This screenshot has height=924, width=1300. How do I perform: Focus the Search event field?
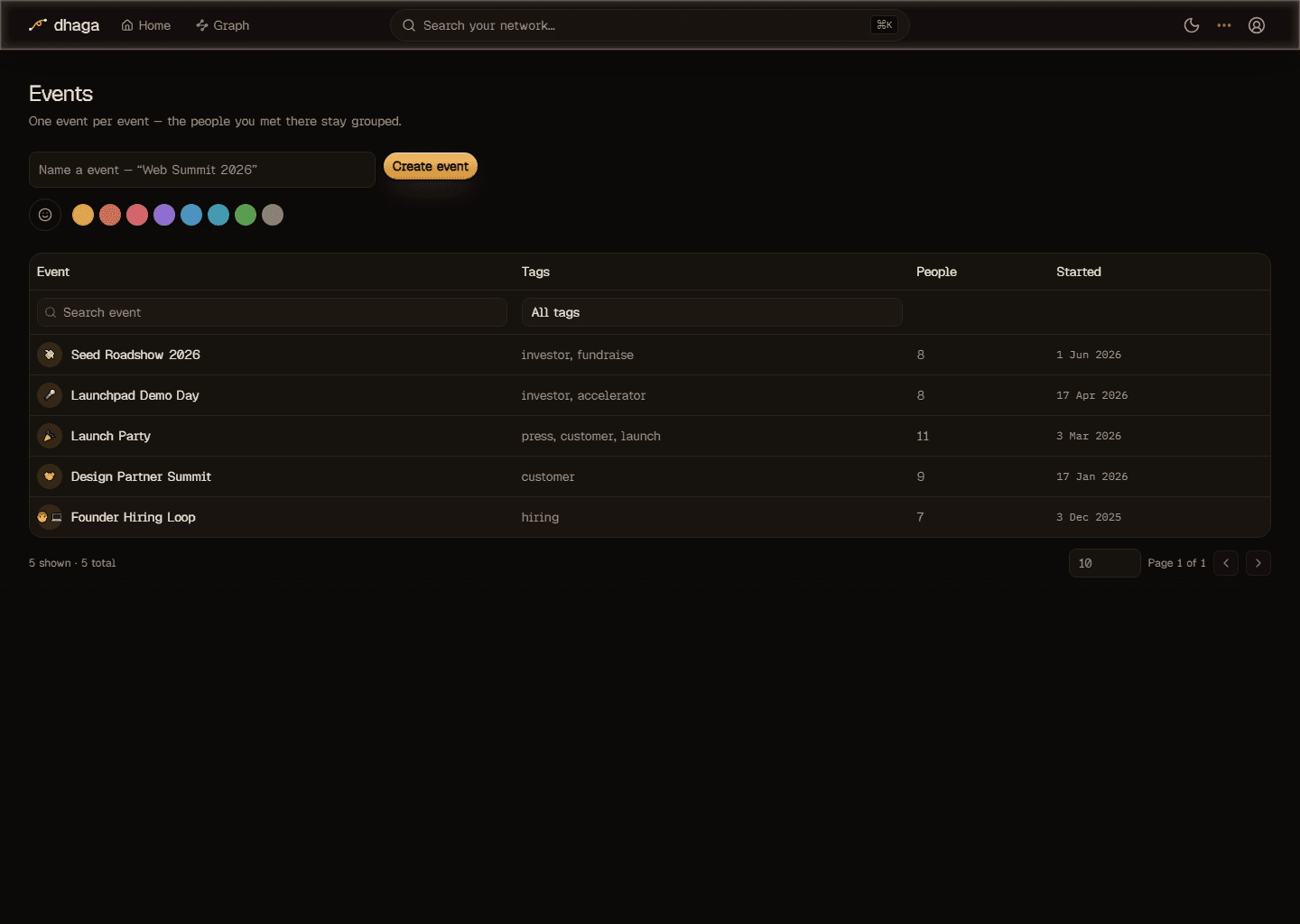tap(272, 312)
